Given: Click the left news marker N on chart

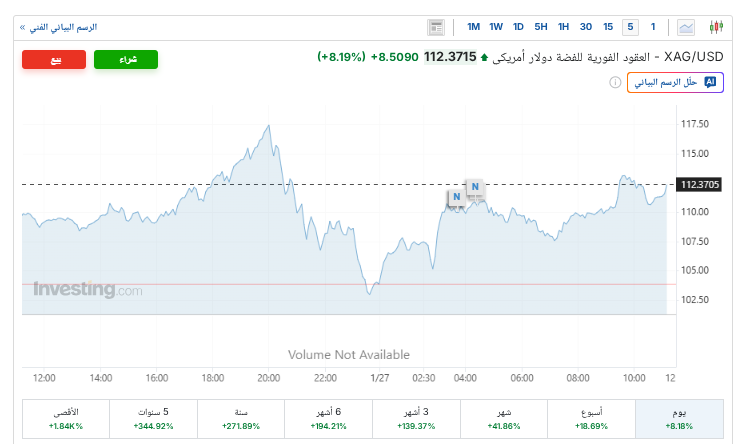Looking at the screenshot, I should coord(456,197).
